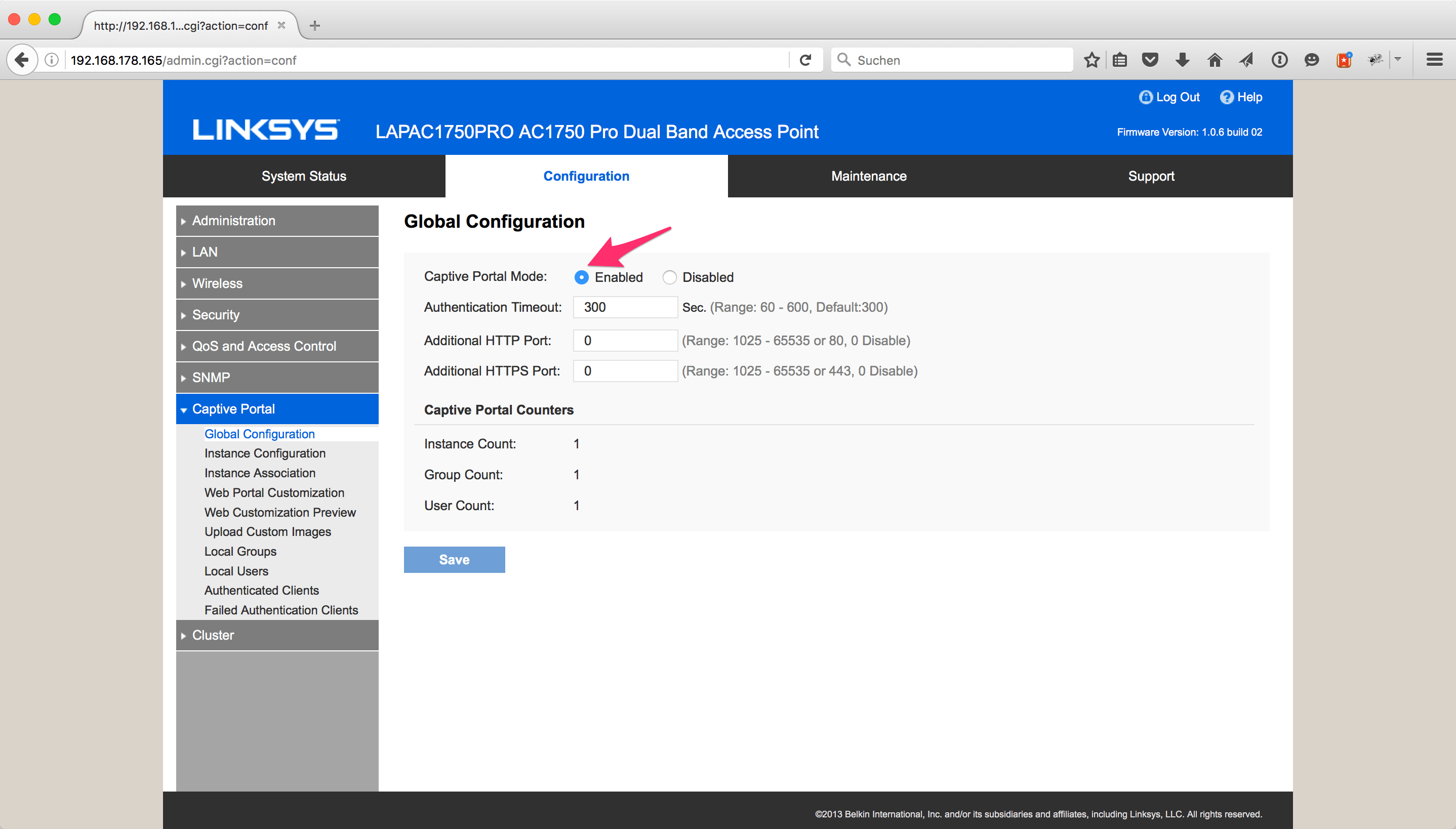Viewport: 1456px width, 829px height.
Task: Expand the Wireless sidebar section
Action: click(x=277, y=283)
